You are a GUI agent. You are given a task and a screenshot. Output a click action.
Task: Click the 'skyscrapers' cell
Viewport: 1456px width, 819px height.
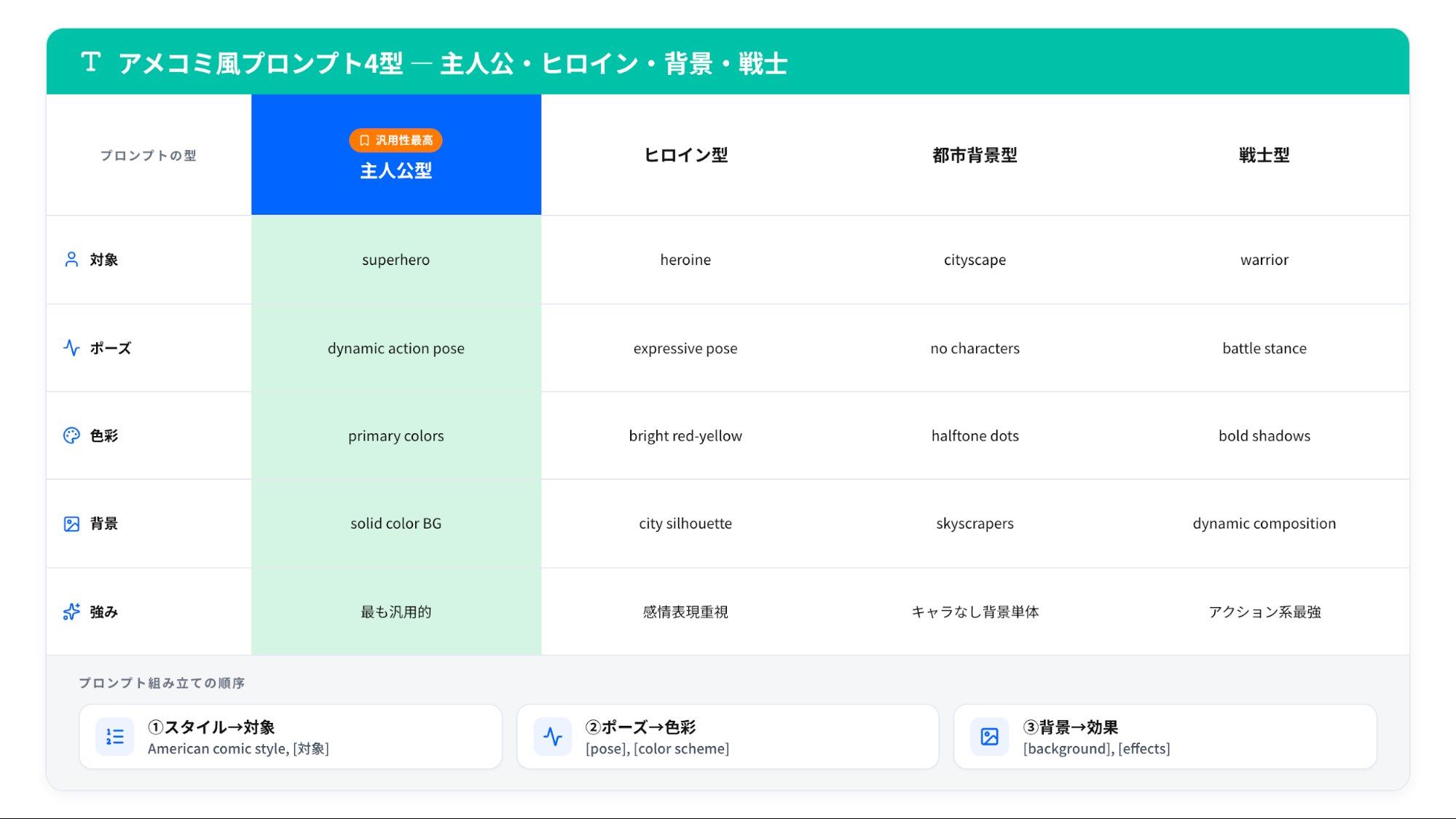[x=975, y=523]
